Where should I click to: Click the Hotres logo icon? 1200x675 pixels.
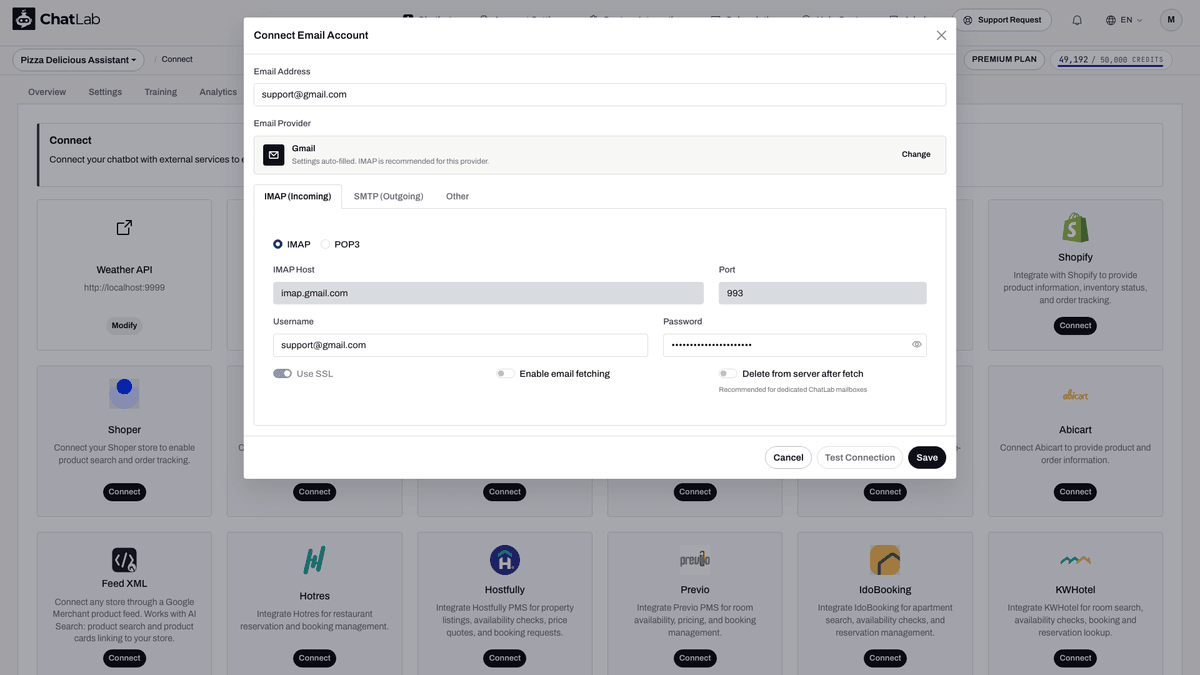click(x=314, y=560)
